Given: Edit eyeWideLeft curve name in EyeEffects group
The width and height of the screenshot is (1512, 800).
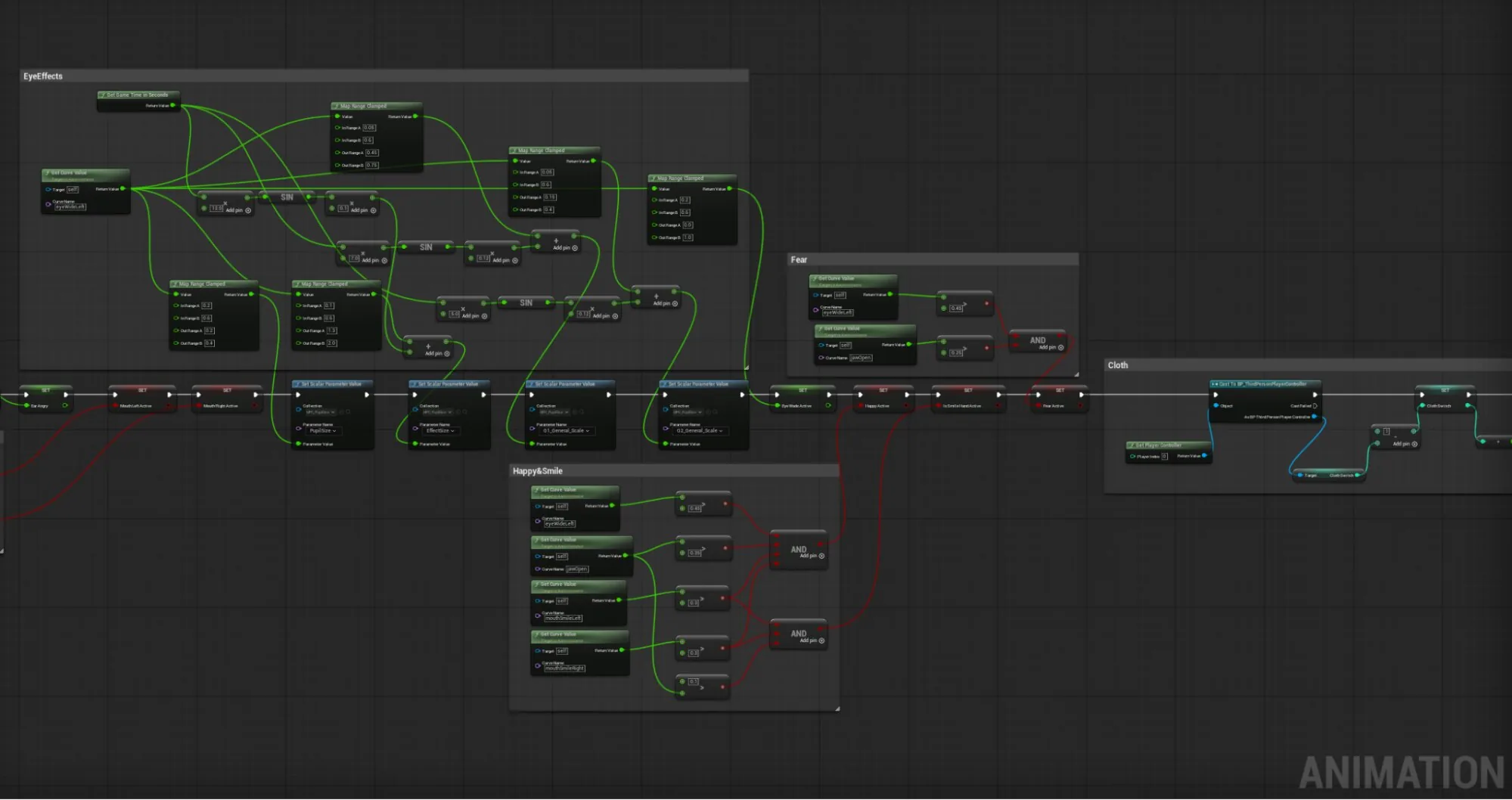Looking at the screenshot, I should coord(70,206).
